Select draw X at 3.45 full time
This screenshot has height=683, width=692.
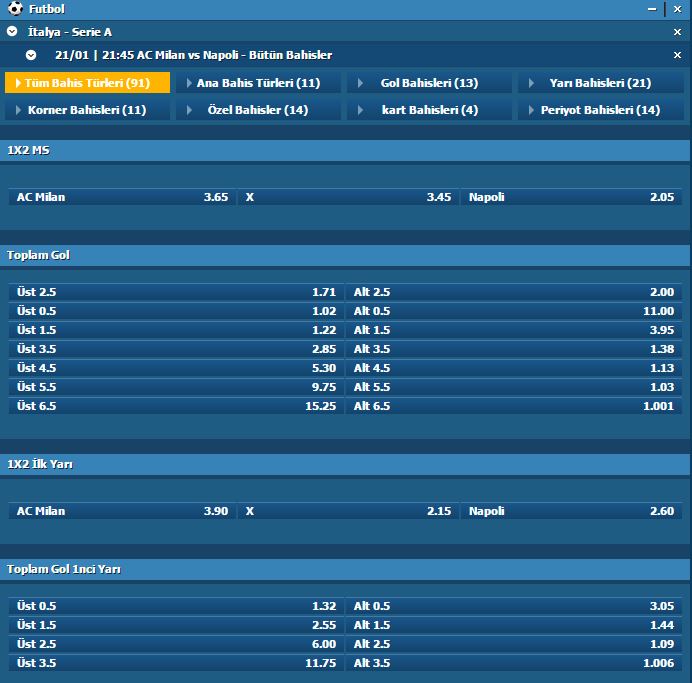(349, 197)
